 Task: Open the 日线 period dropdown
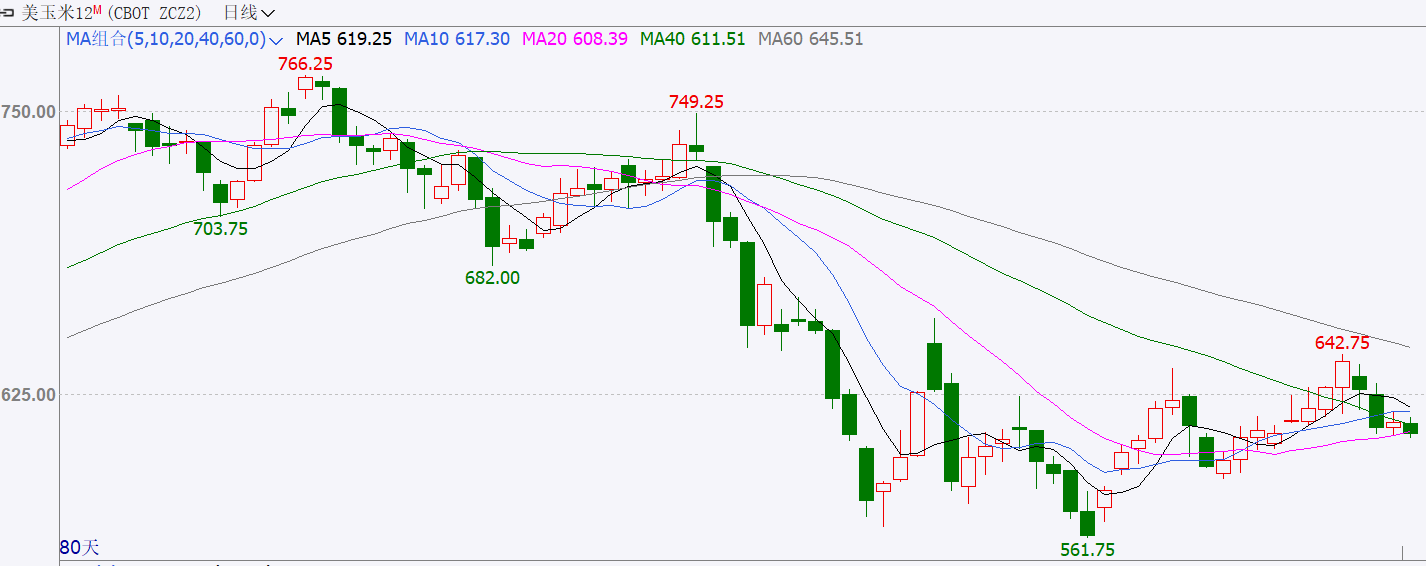click(x=249, y=13)
